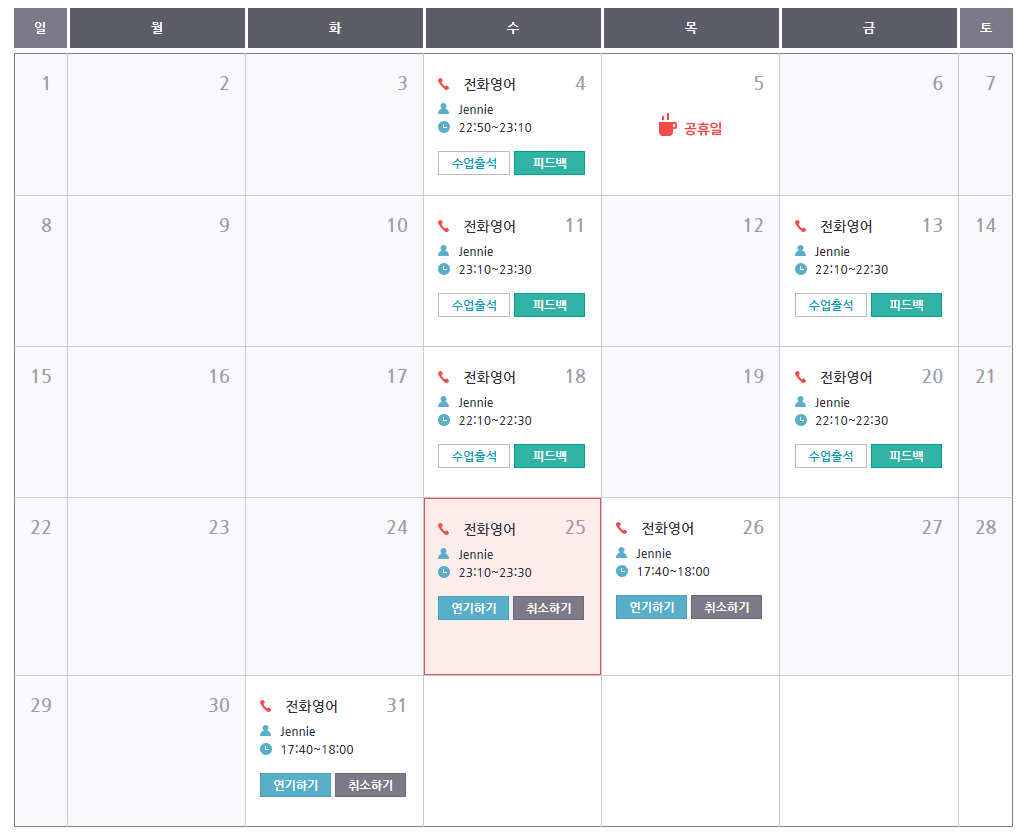Postpone the 25th lesson with 연기하기

tap(474, 608)
